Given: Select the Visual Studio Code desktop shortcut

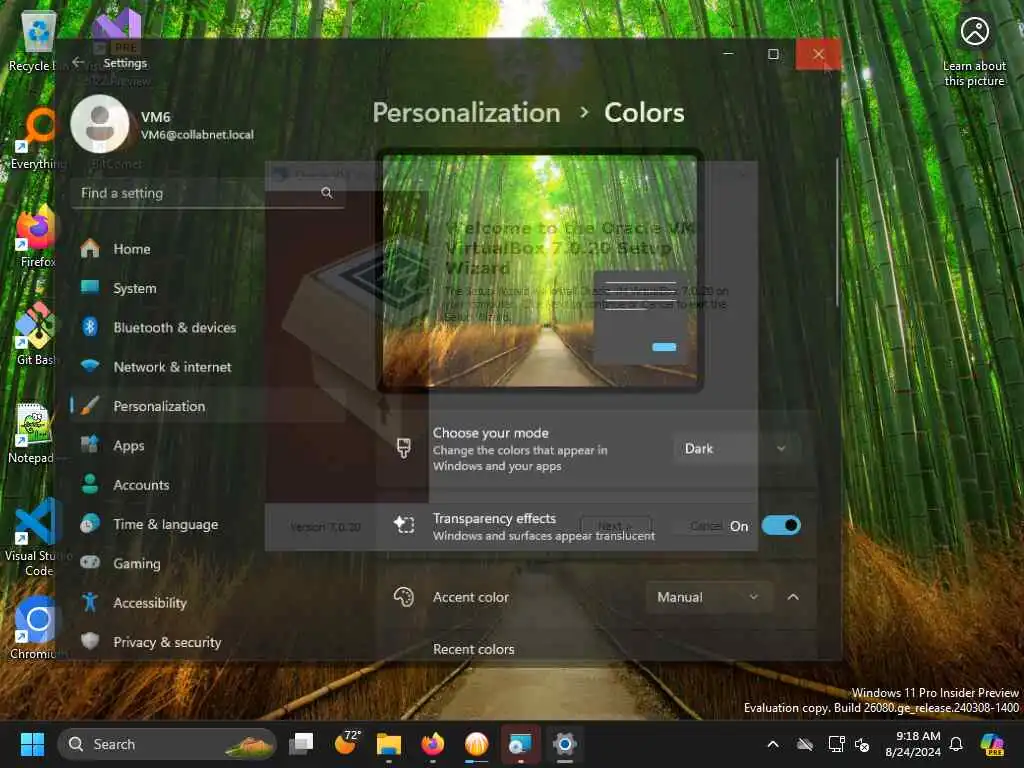Looking at the screenshot, I should click(x=36, y=537).
